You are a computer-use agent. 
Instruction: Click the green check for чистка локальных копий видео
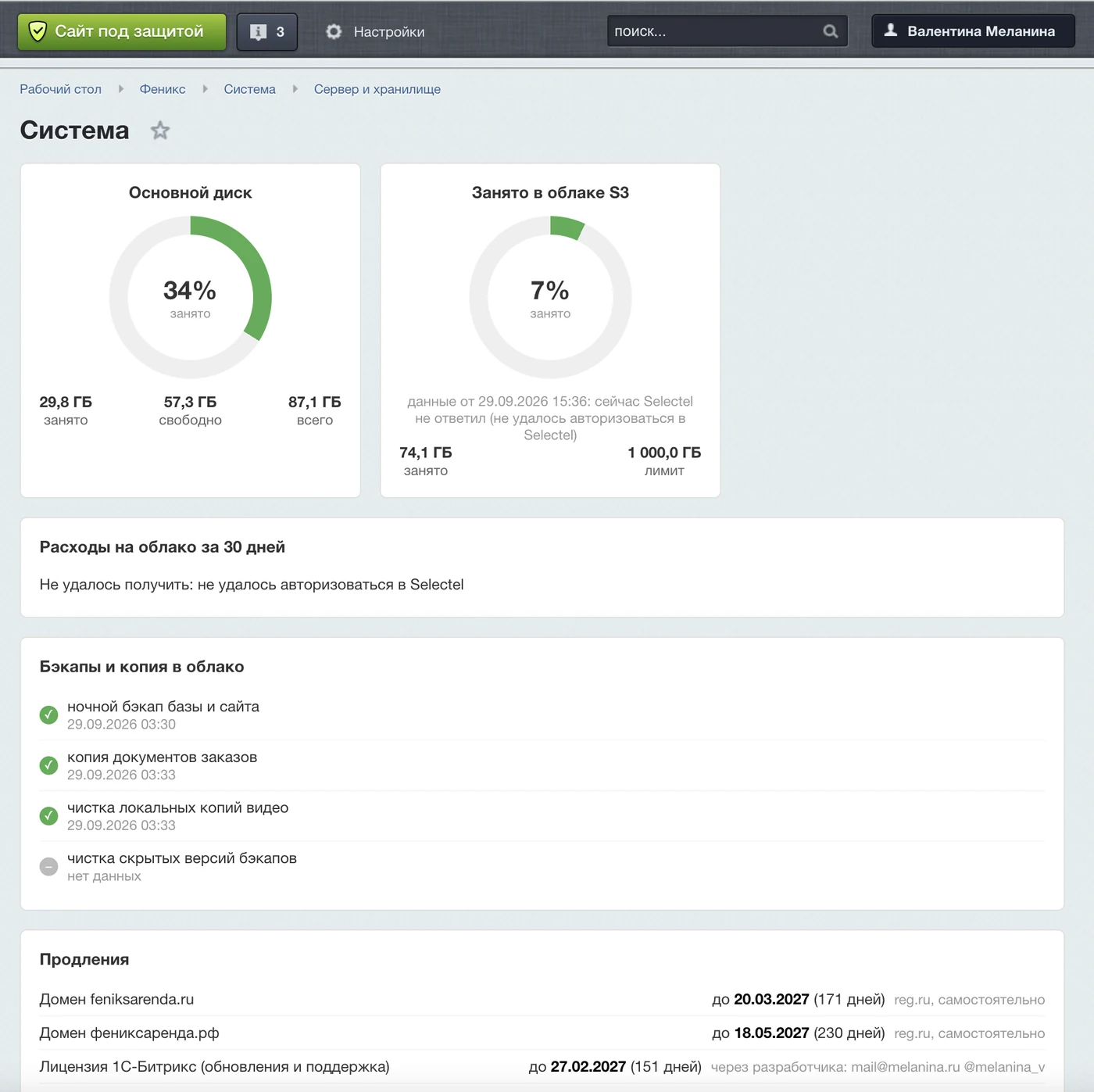pos(48,816)
